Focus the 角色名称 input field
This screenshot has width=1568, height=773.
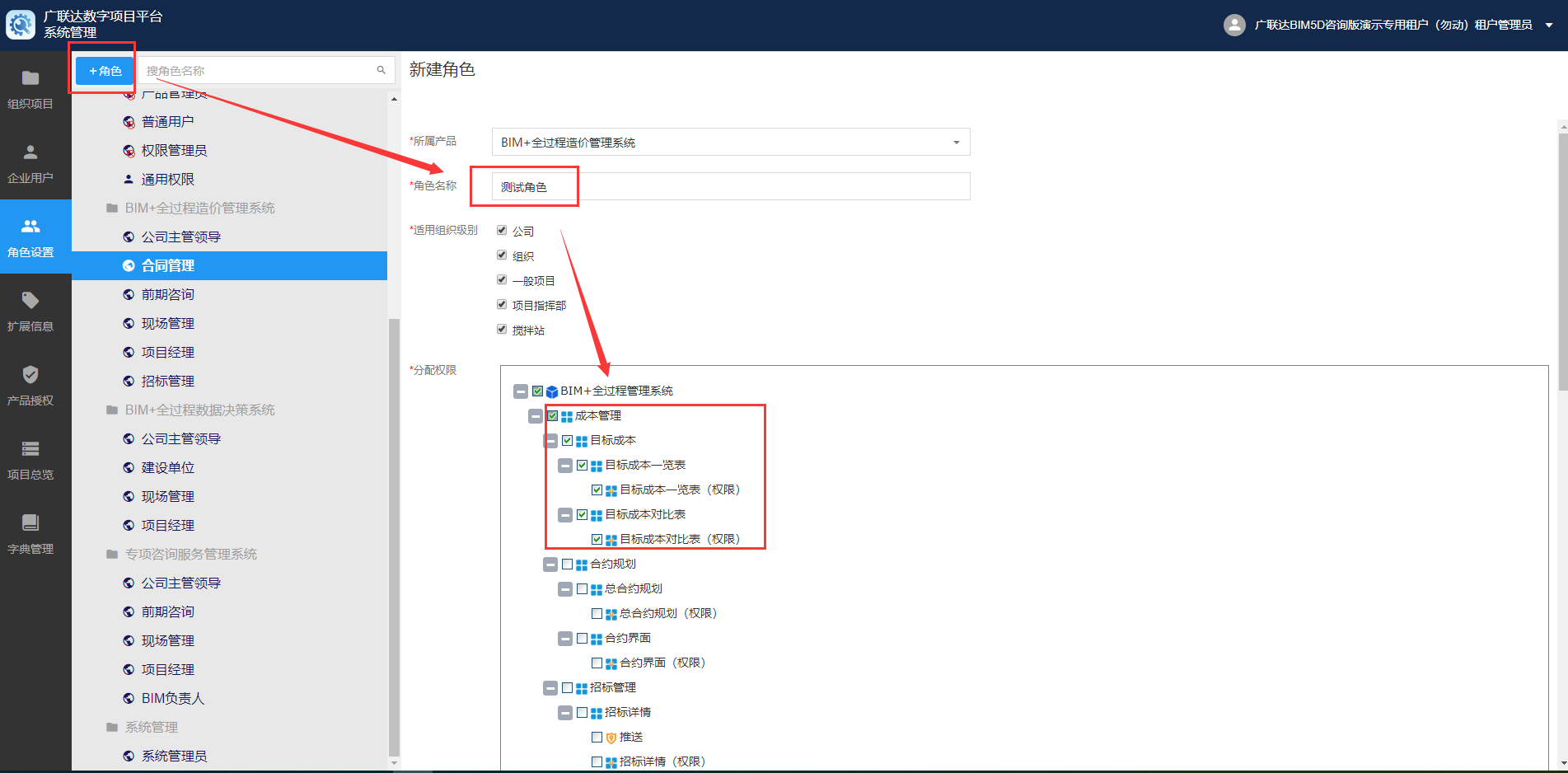point(731,186)
